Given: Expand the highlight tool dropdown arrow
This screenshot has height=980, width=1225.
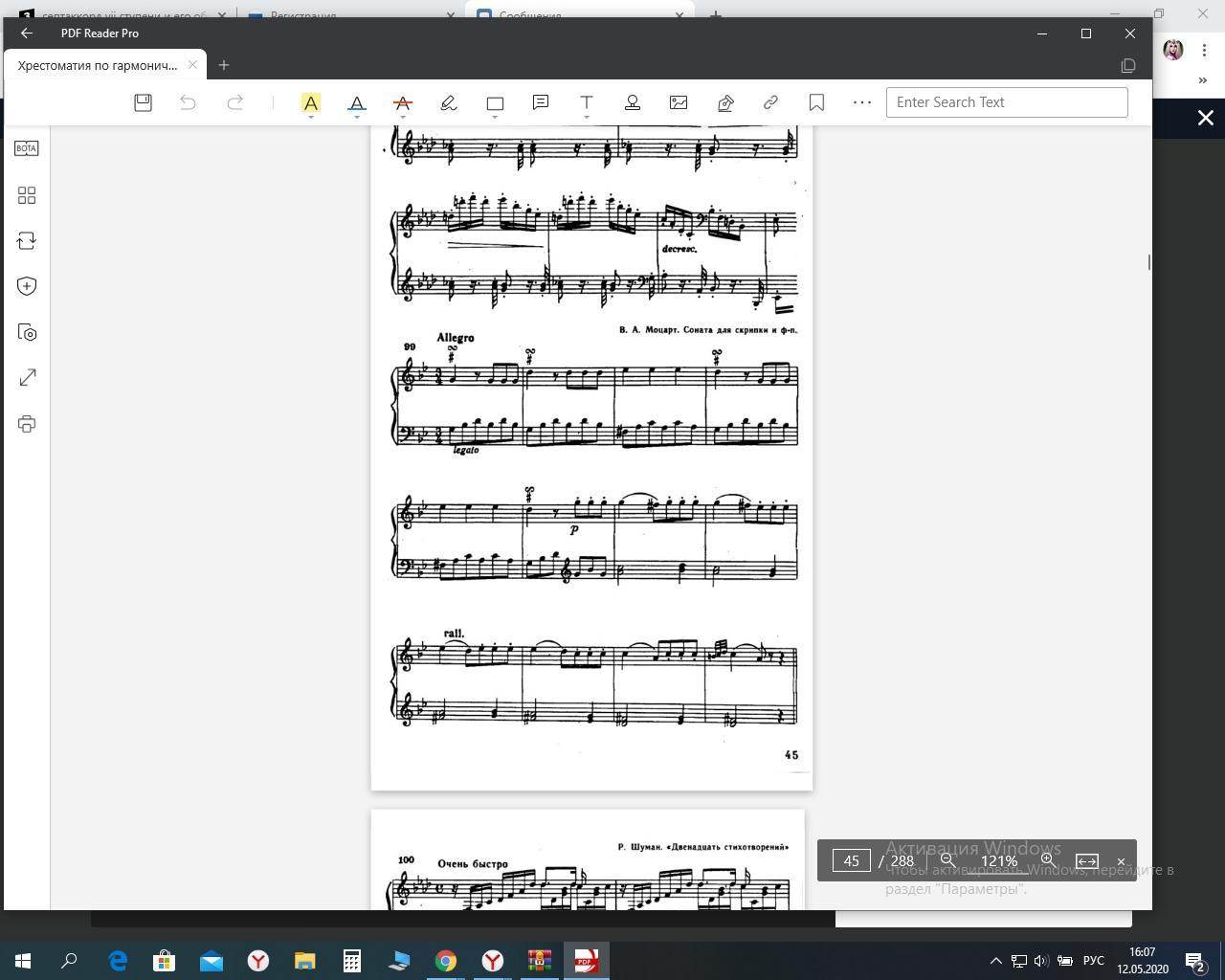Looking at the screenshot, I should pyautogui.click(x=311, y=117).
